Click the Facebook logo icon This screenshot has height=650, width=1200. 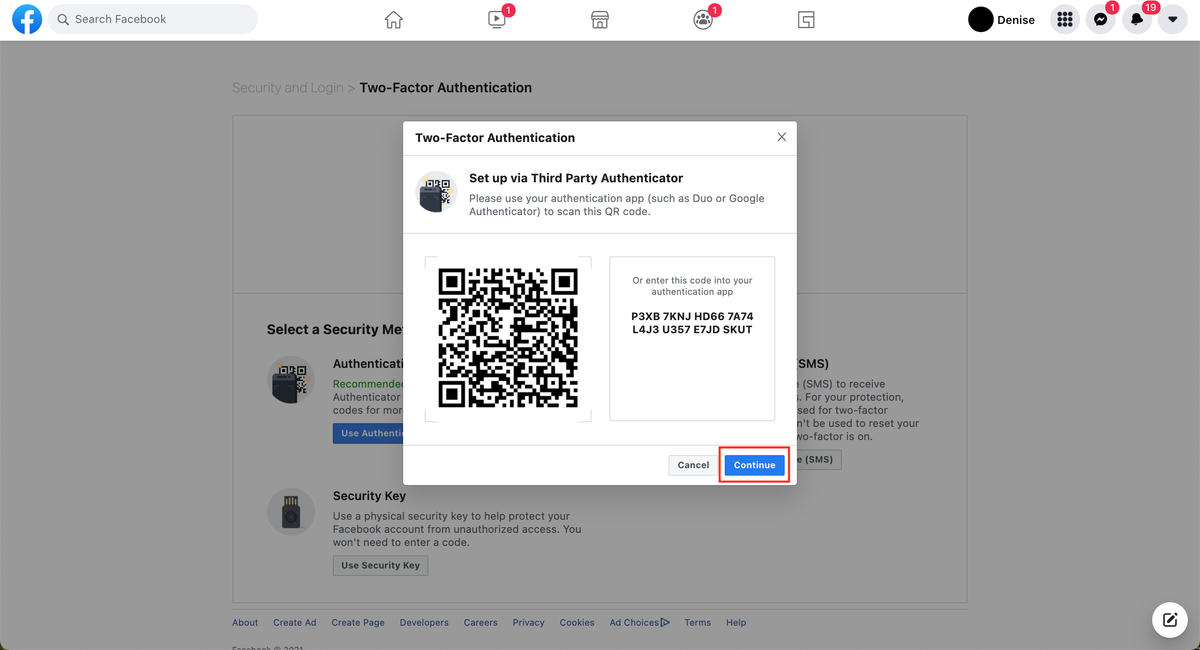click(x=27, y=19)
